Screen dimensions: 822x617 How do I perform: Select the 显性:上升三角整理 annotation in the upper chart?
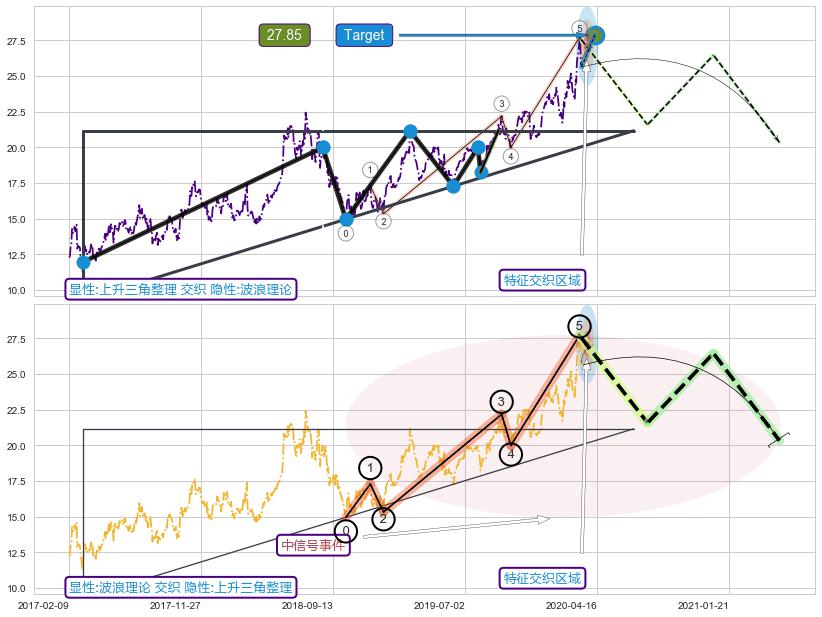(x=181, y=290)
